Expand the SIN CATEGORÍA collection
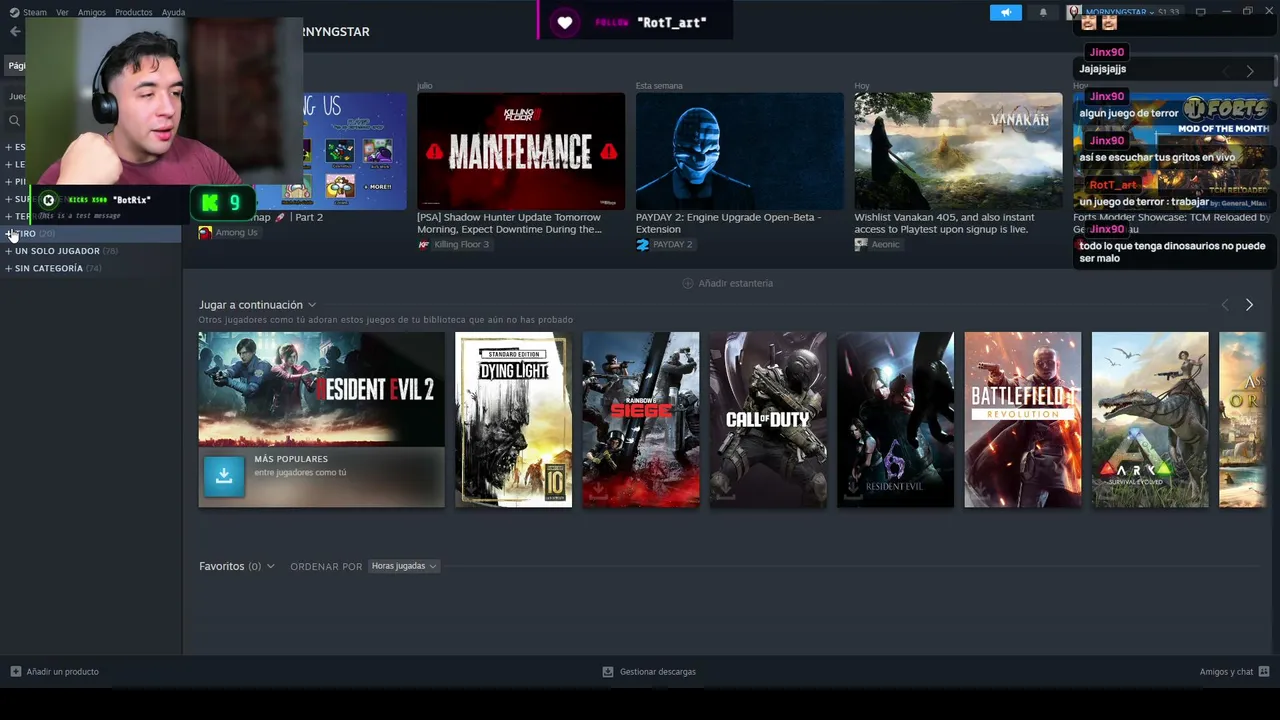1280x720 pixels. click(9, 268)
